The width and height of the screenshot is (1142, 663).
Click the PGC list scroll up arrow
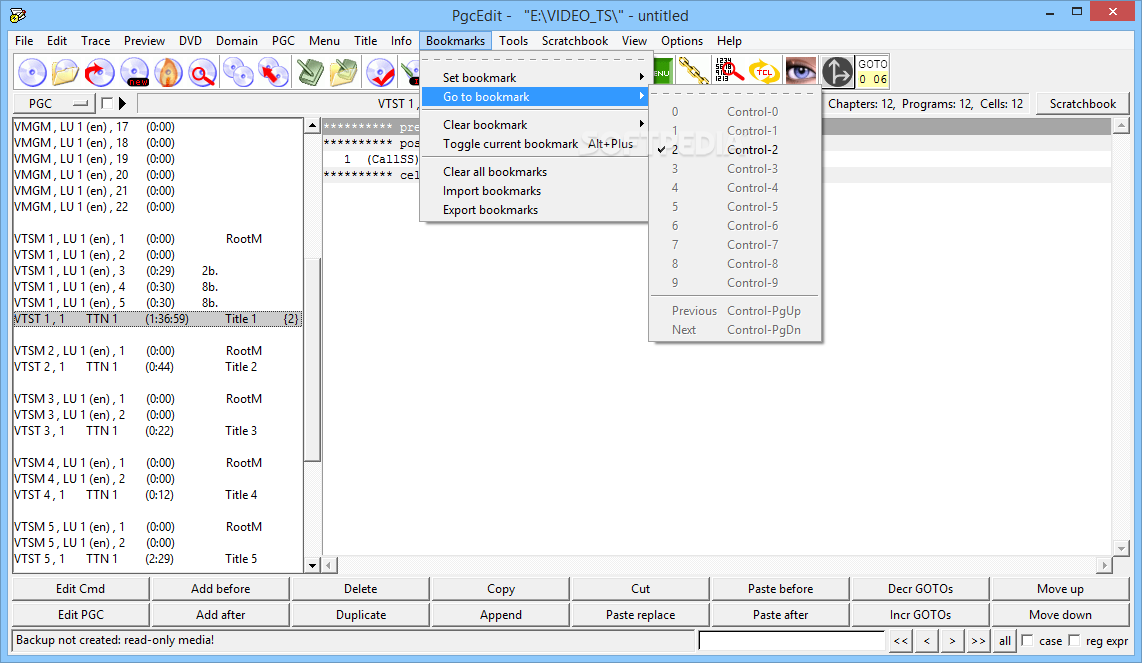[312, 125]
